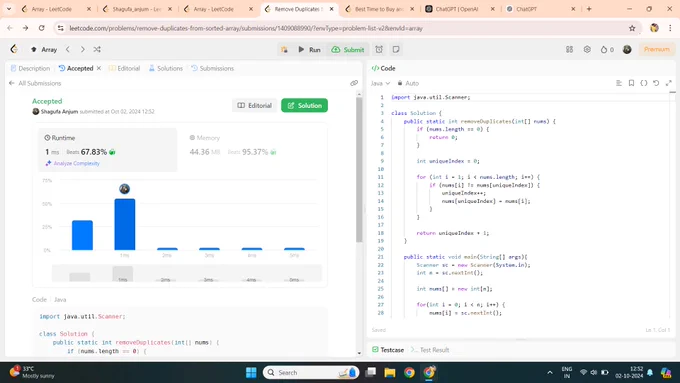The image size is (680, 383).
Task: Open the timer alarm icon
Action: coord(379,49)
